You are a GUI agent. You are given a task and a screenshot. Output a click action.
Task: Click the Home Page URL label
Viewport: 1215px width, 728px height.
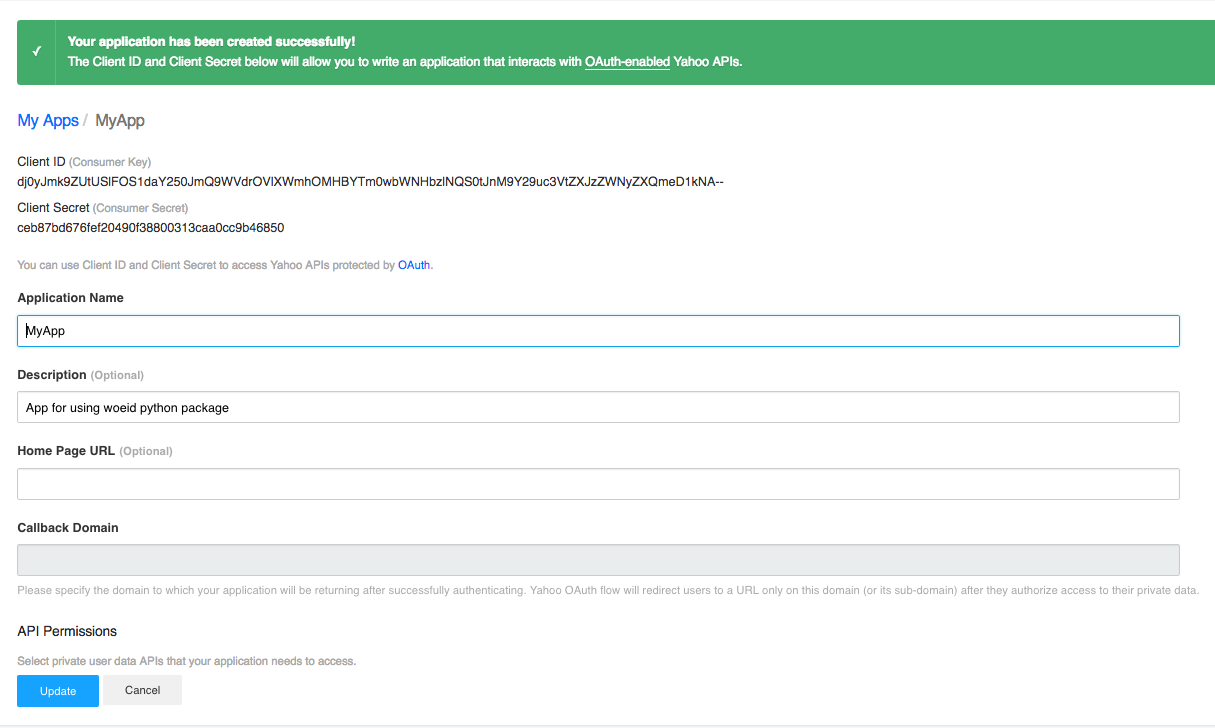coord(66,451)
